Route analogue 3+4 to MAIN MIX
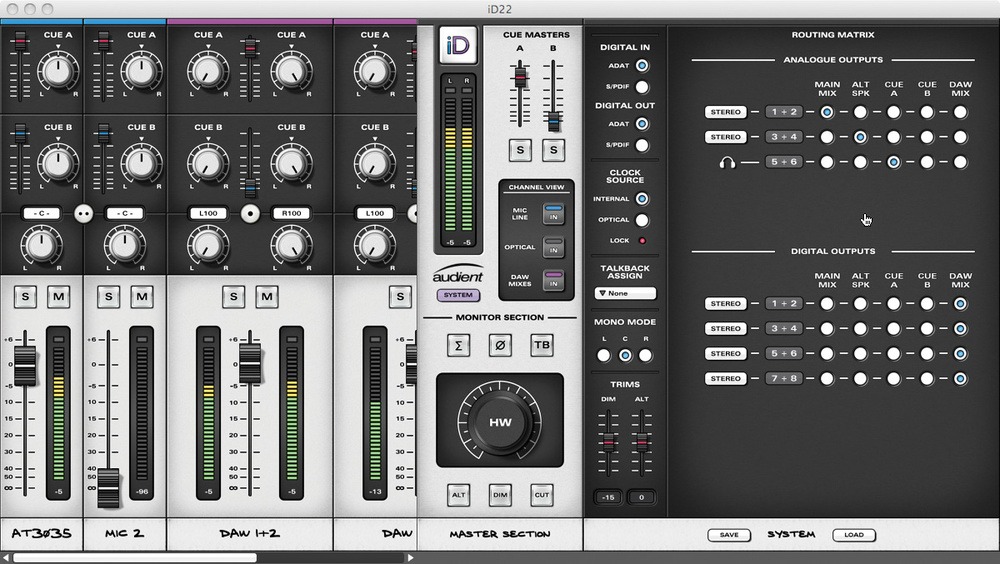Image resolution: width=1000 pixels, height=564 pixels. [827, 137]
